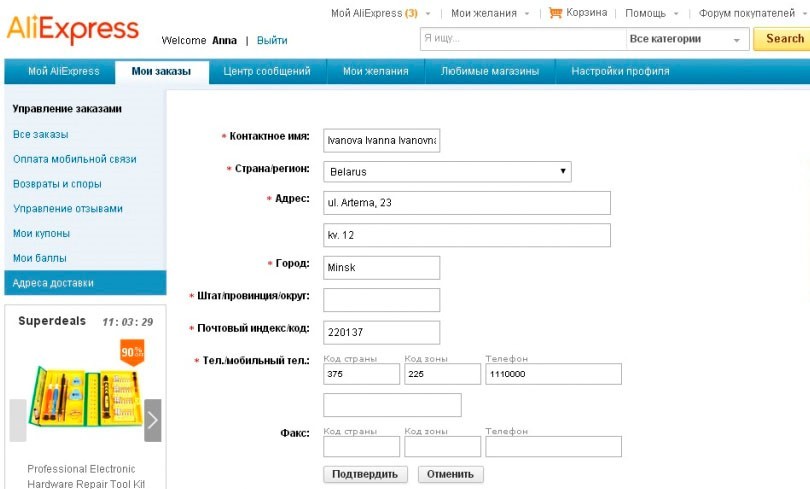Click the phone number field 1110000
Screen dimensions: 810x489
tap(553, 374)
